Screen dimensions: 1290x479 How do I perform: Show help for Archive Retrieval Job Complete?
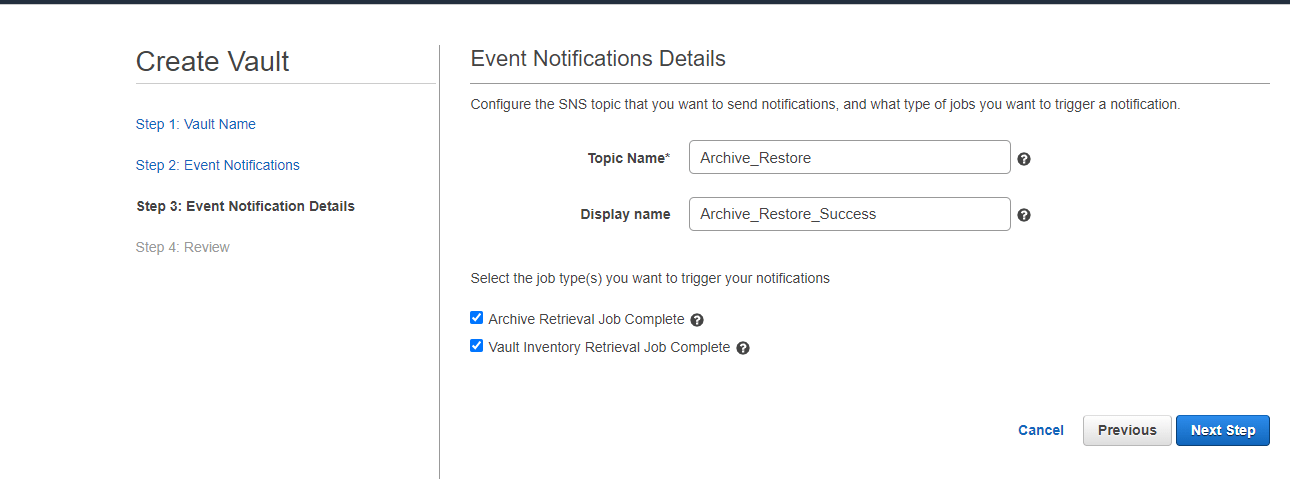click(x=697, y=320)
